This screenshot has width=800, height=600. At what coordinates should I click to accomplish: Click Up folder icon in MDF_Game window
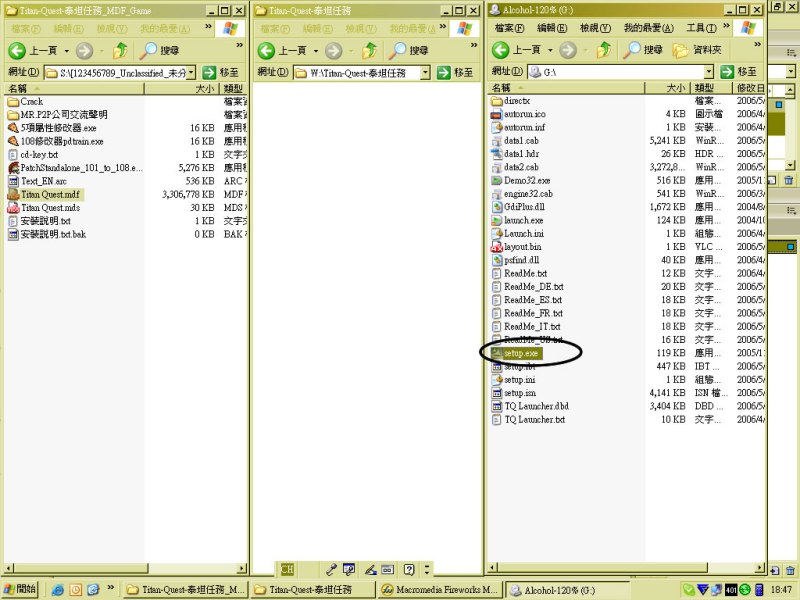coord(120,51)
